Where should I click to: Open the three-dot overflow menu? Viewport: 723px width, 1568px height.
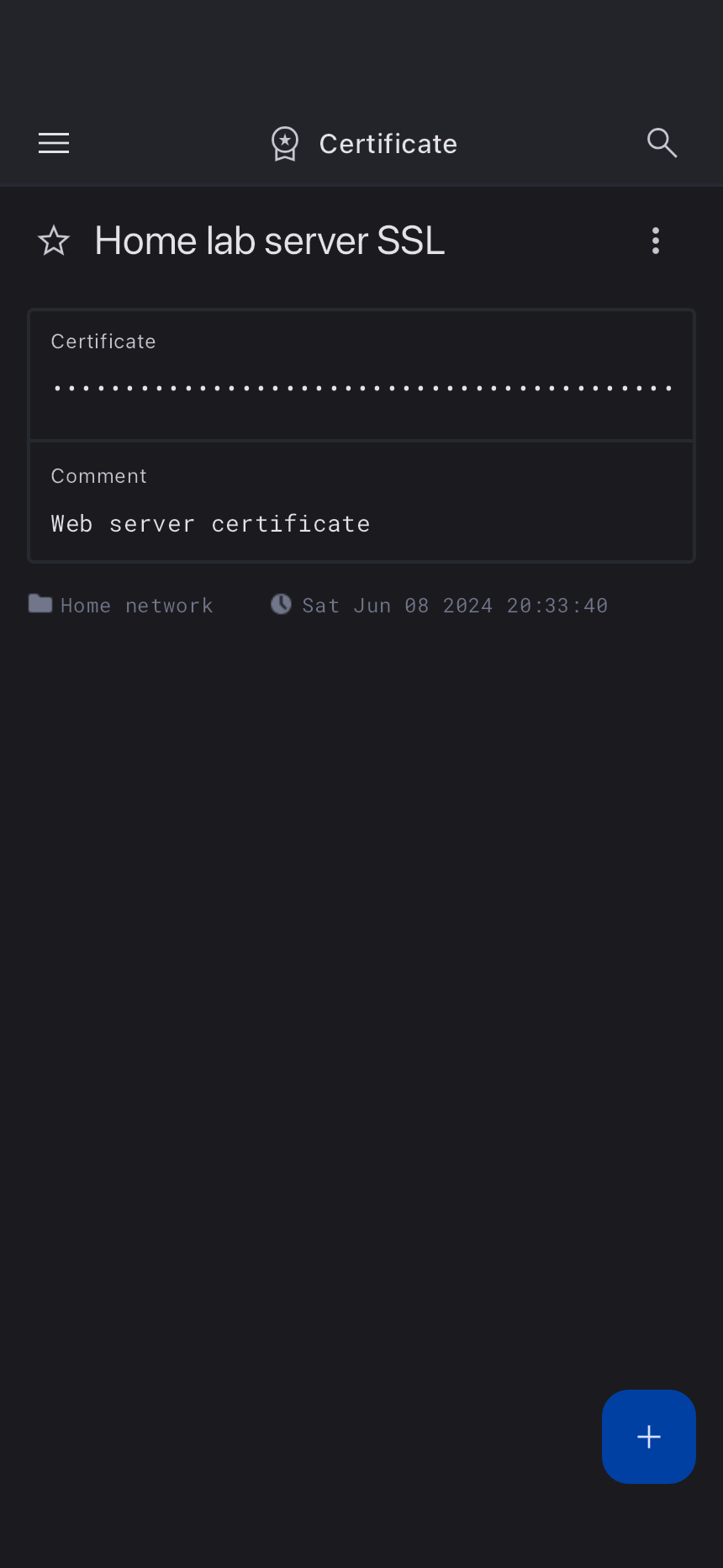pos(656,241)
